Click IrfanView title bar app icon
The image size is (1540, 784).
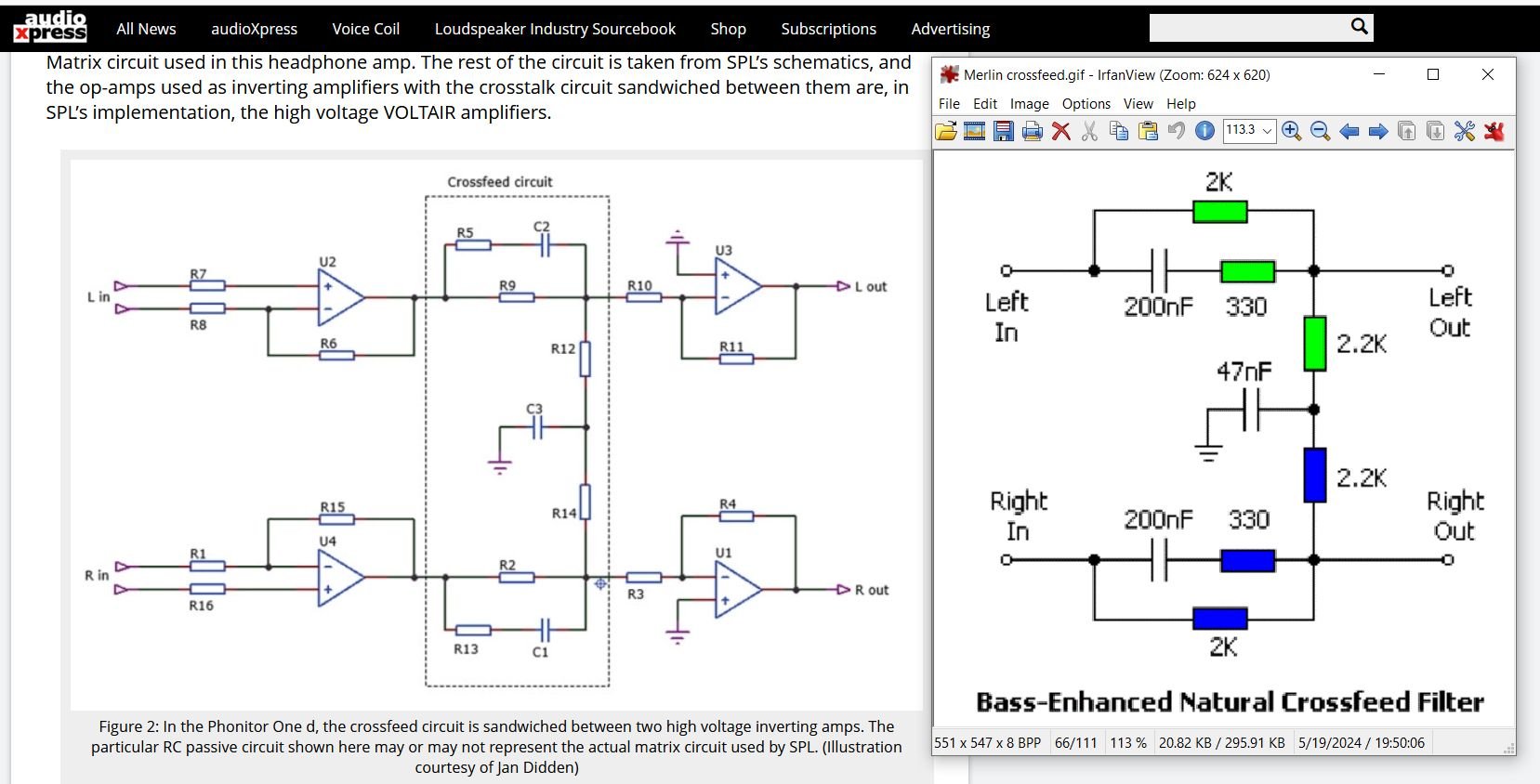[949, 74]
